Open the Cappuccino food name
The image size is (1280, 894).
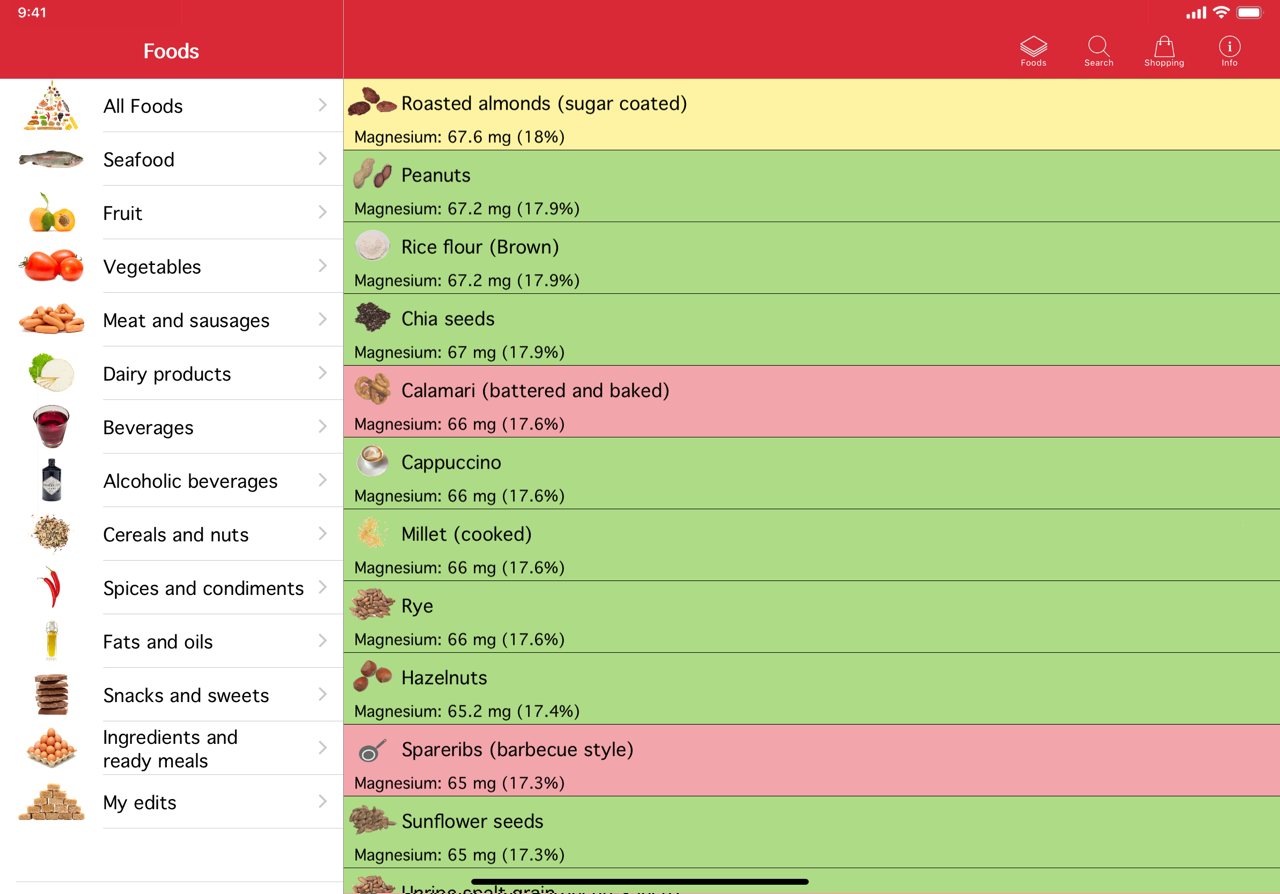[x=451, y=462]
